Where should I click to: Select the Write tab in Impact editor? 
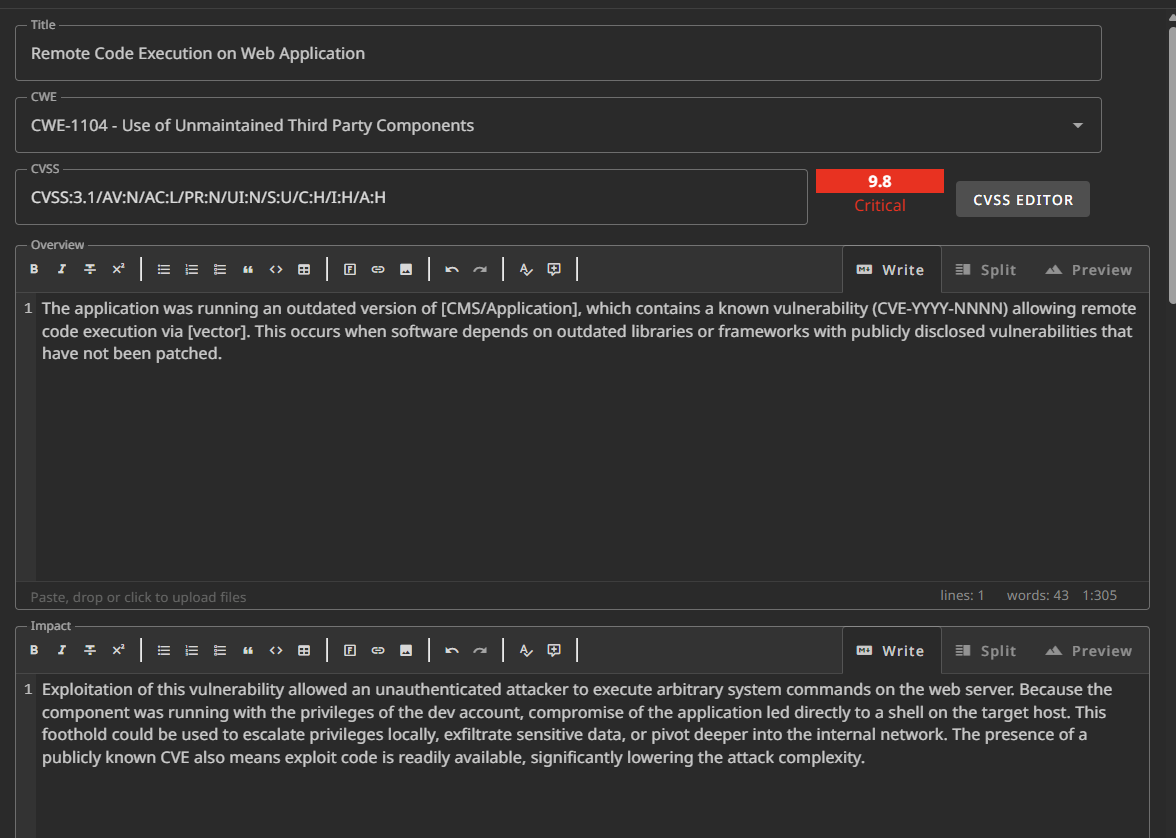tap(891, 651)
